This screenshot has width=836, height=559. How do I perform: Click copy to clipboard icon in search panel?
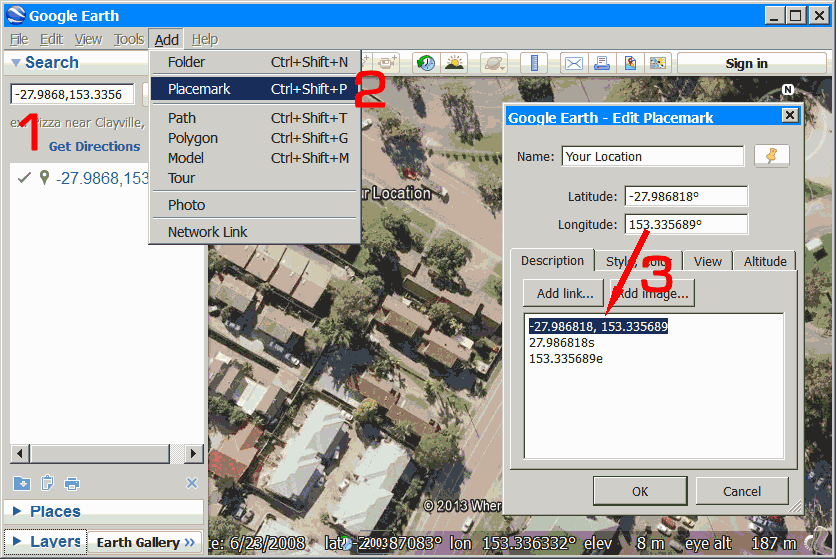pyautogui.click(x=47, y=484)
